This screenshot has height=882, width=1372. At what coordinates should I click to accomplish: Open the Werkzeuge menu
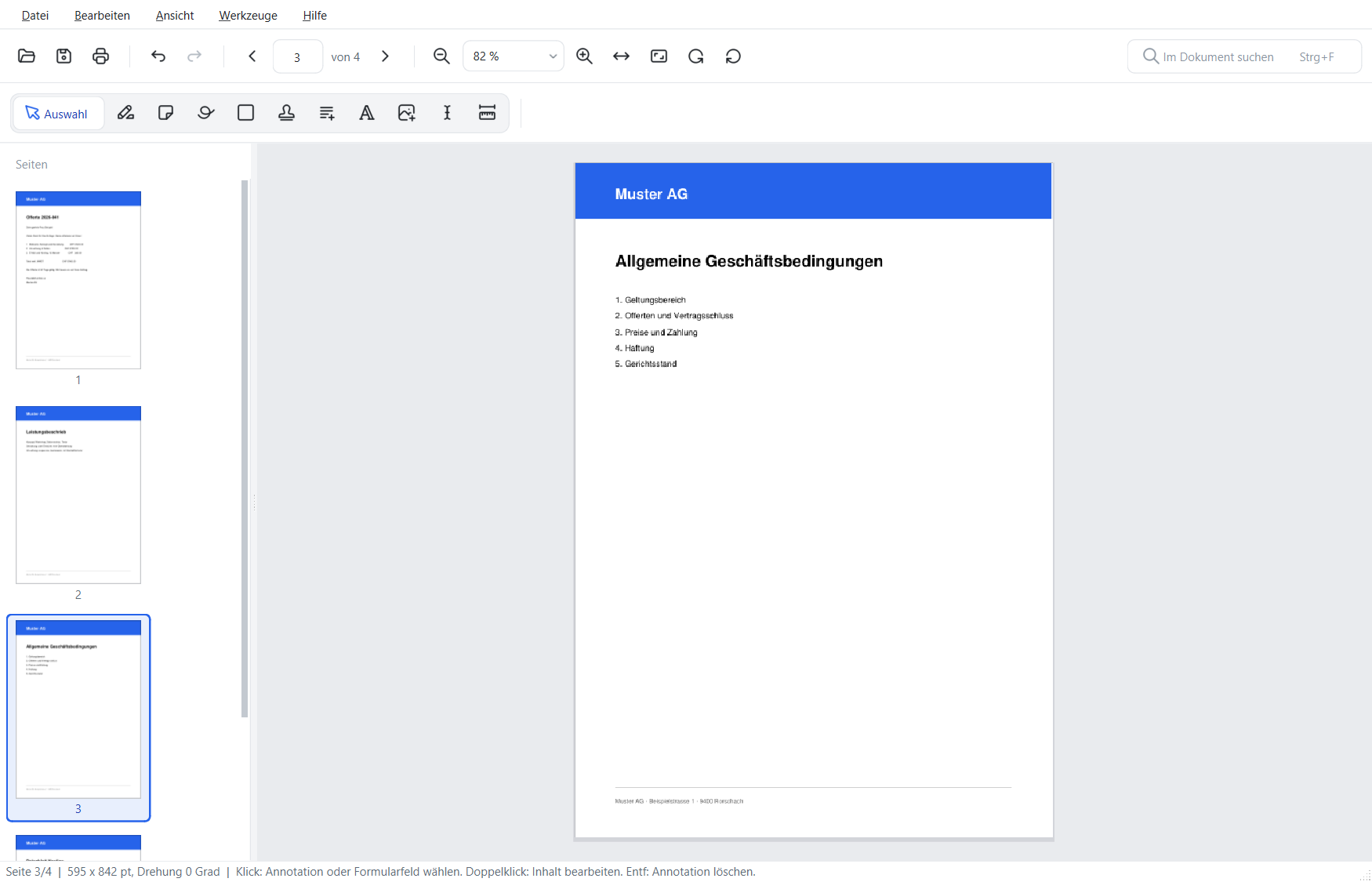pos(249,15)
